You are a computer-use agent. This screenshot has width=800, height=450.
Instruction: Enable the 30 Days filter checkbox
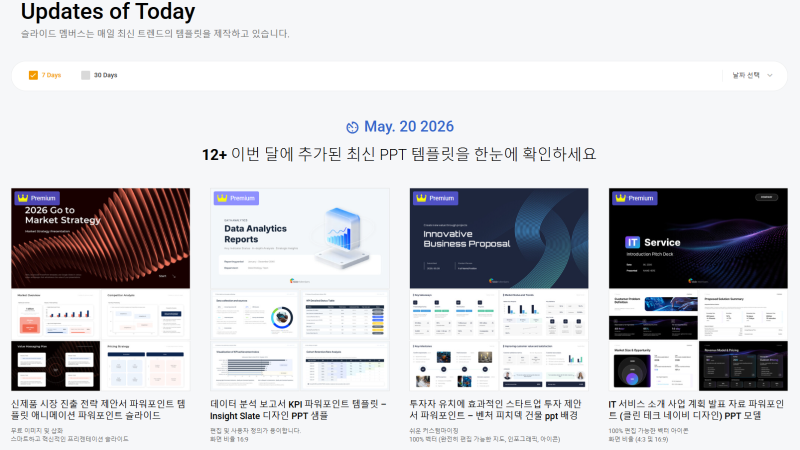click(x=85, y=75)
